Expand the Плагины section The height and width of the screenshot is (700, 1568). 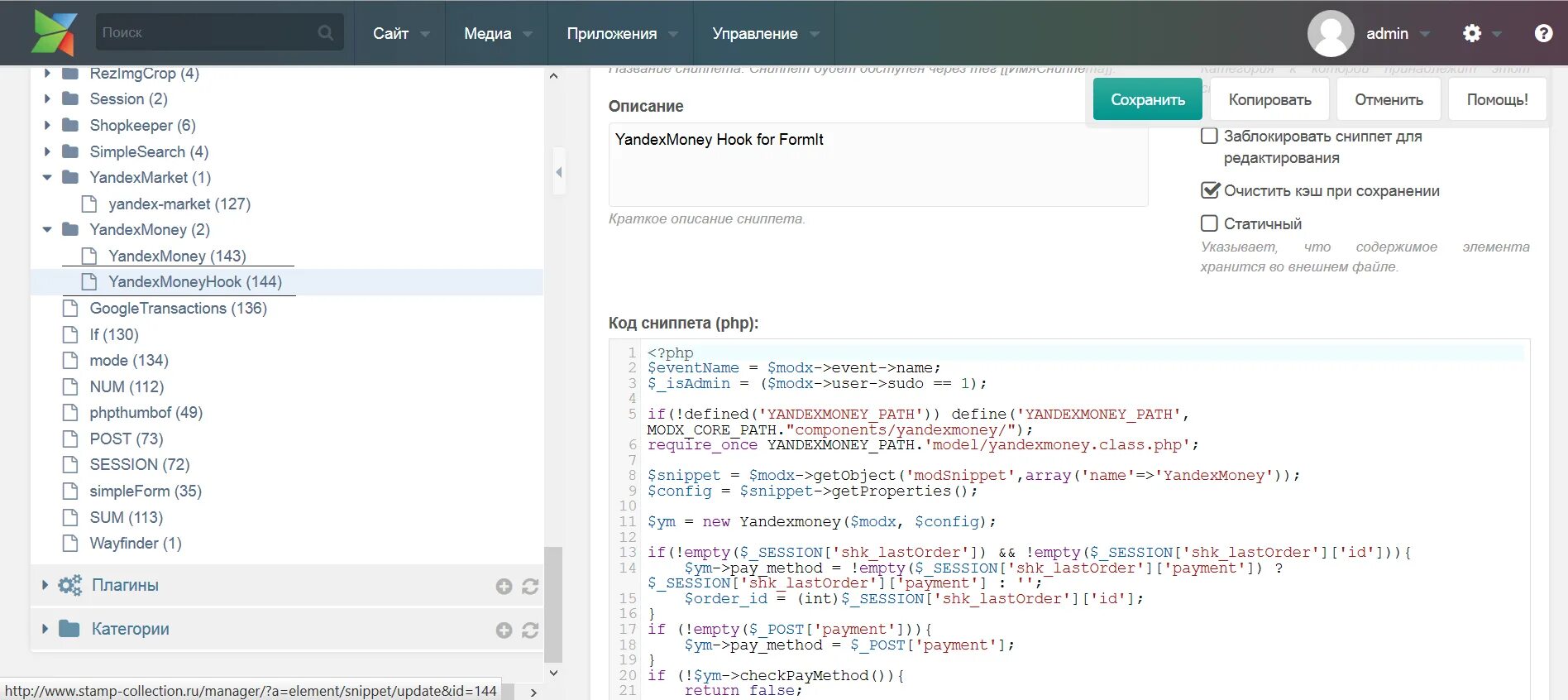(45, 586)
